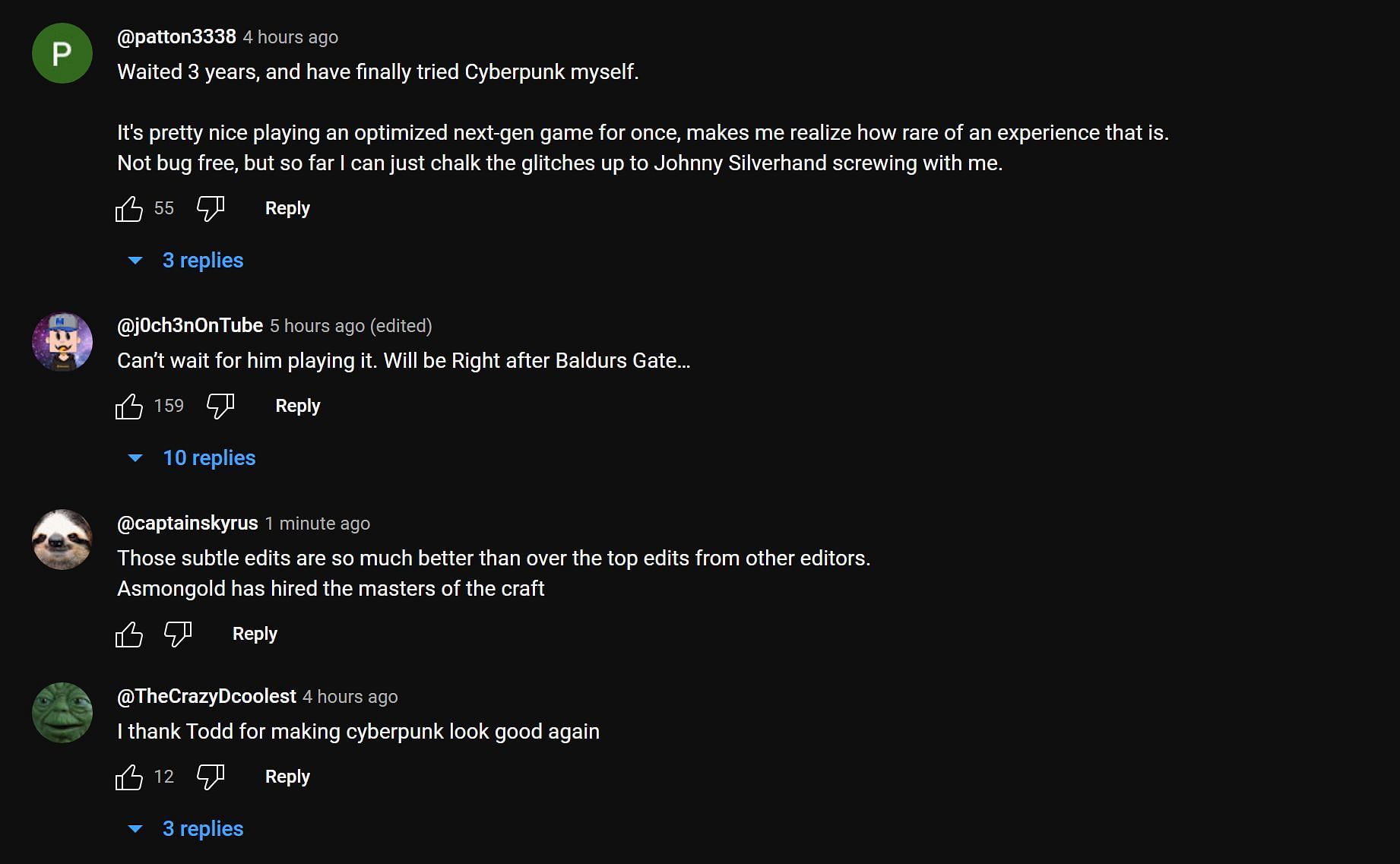Image resolution: width=1400 pixels, height=864 pixels.
Task: Show 3 replies under @TheCrazyDcoolest's comment
Action: [x=202, y=829]
